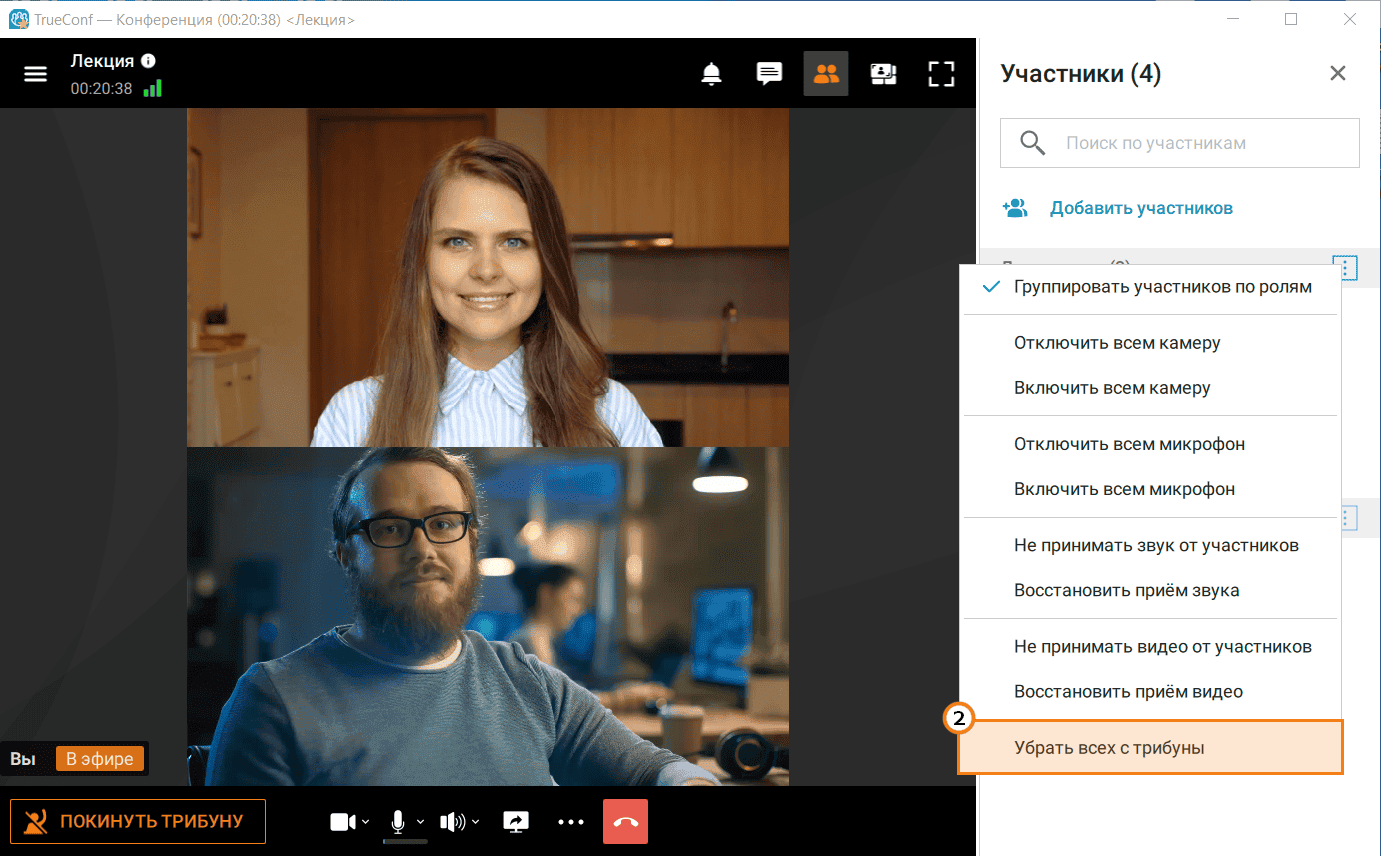
Task: Click the add participants icon
Action: (x=1015, y=208)
